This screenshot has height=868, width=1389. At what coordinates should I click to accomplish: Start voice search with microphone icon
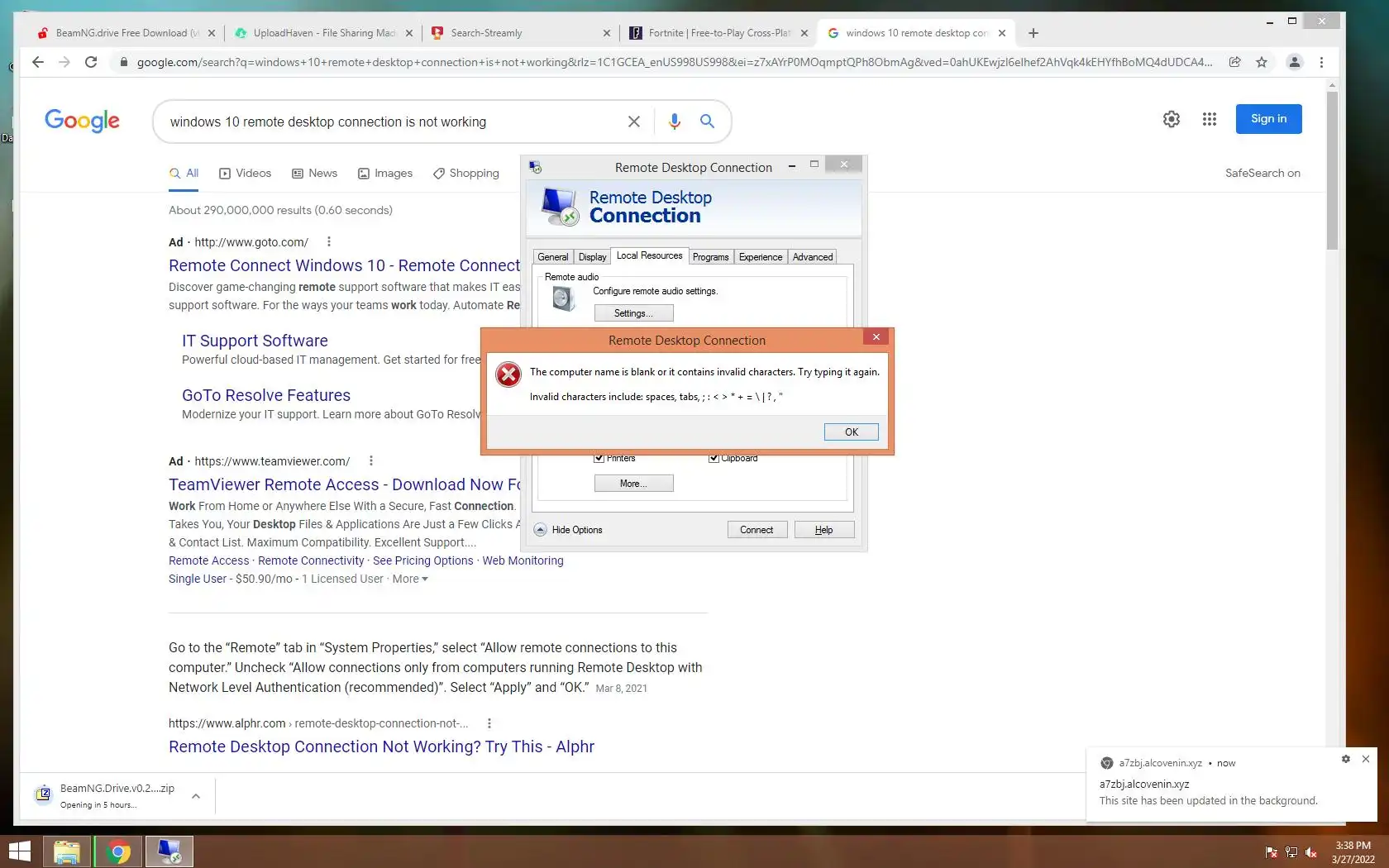pos(675,122)
